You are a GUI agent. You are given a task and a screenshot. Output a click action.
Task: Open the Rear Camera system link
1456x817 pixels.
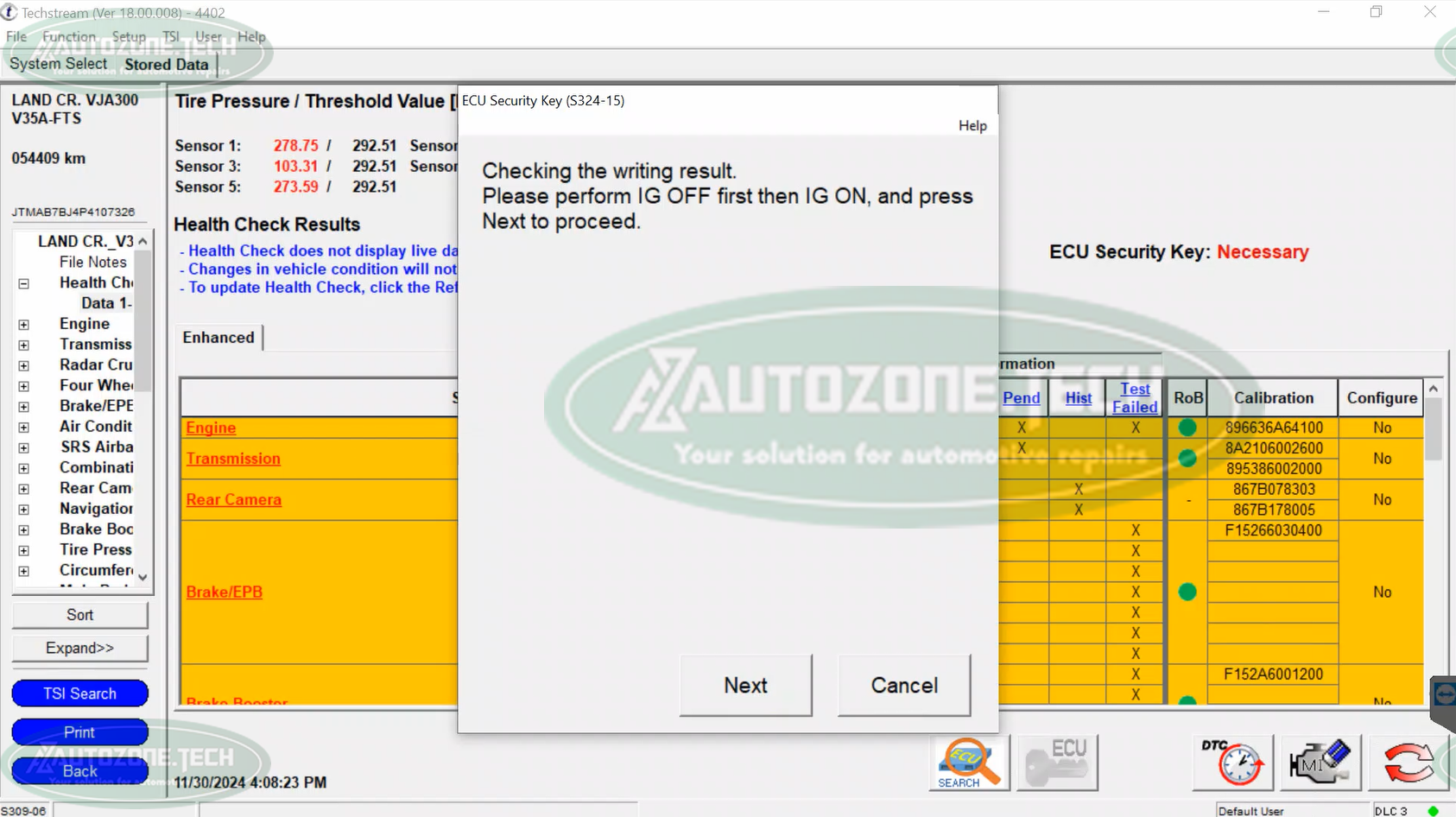point(233,500)
